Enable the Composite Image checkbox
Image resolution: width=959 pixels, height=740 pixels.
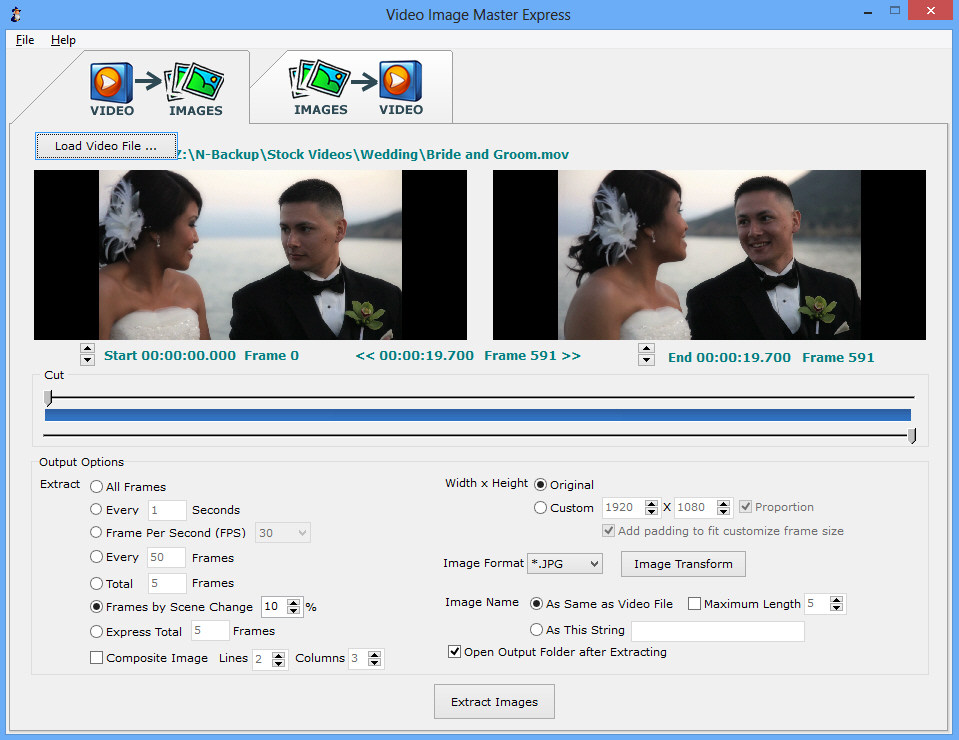point(96,657)
